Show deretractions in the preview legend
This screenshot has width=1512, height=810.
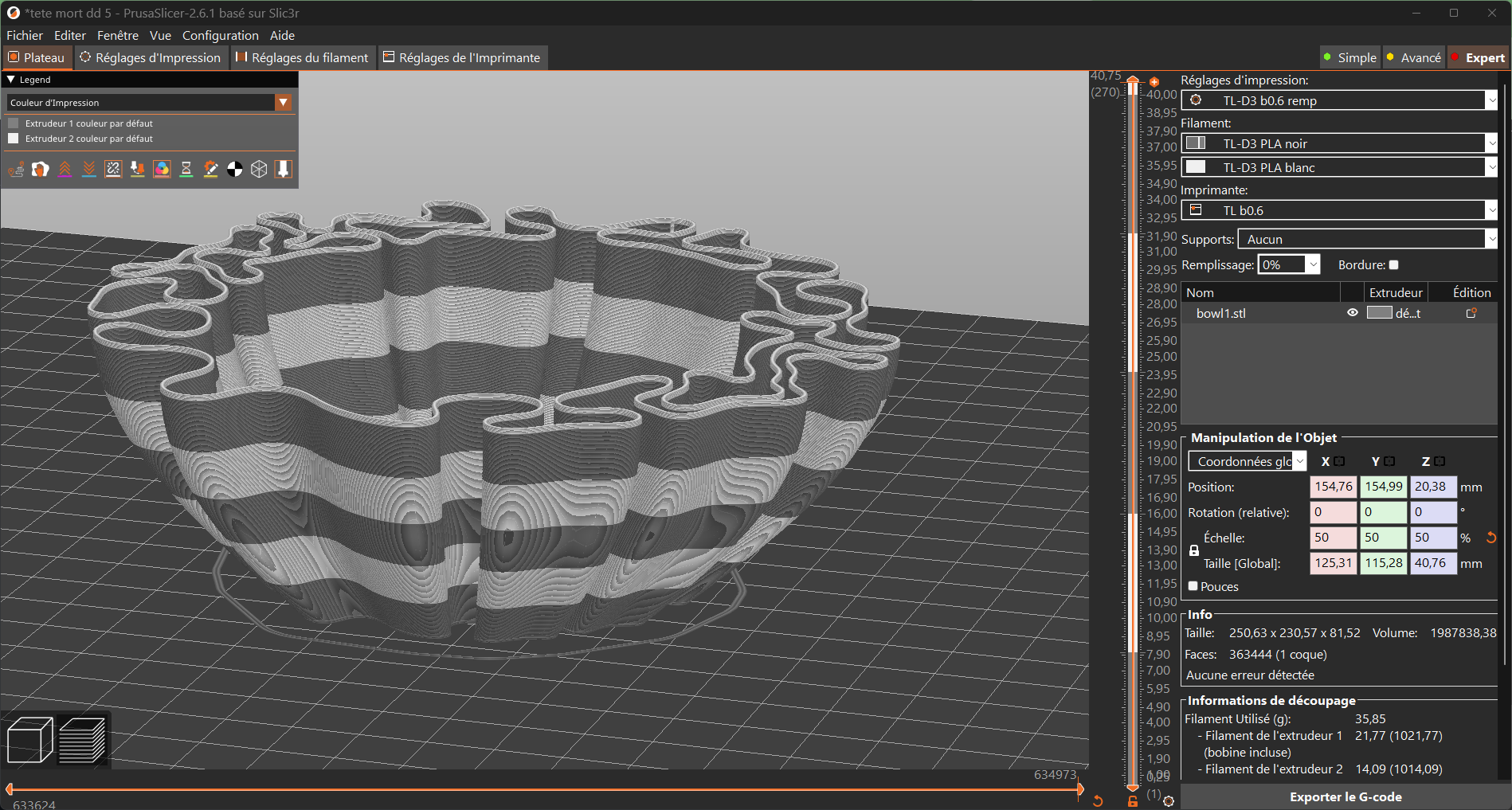click(x=88, y=169)
